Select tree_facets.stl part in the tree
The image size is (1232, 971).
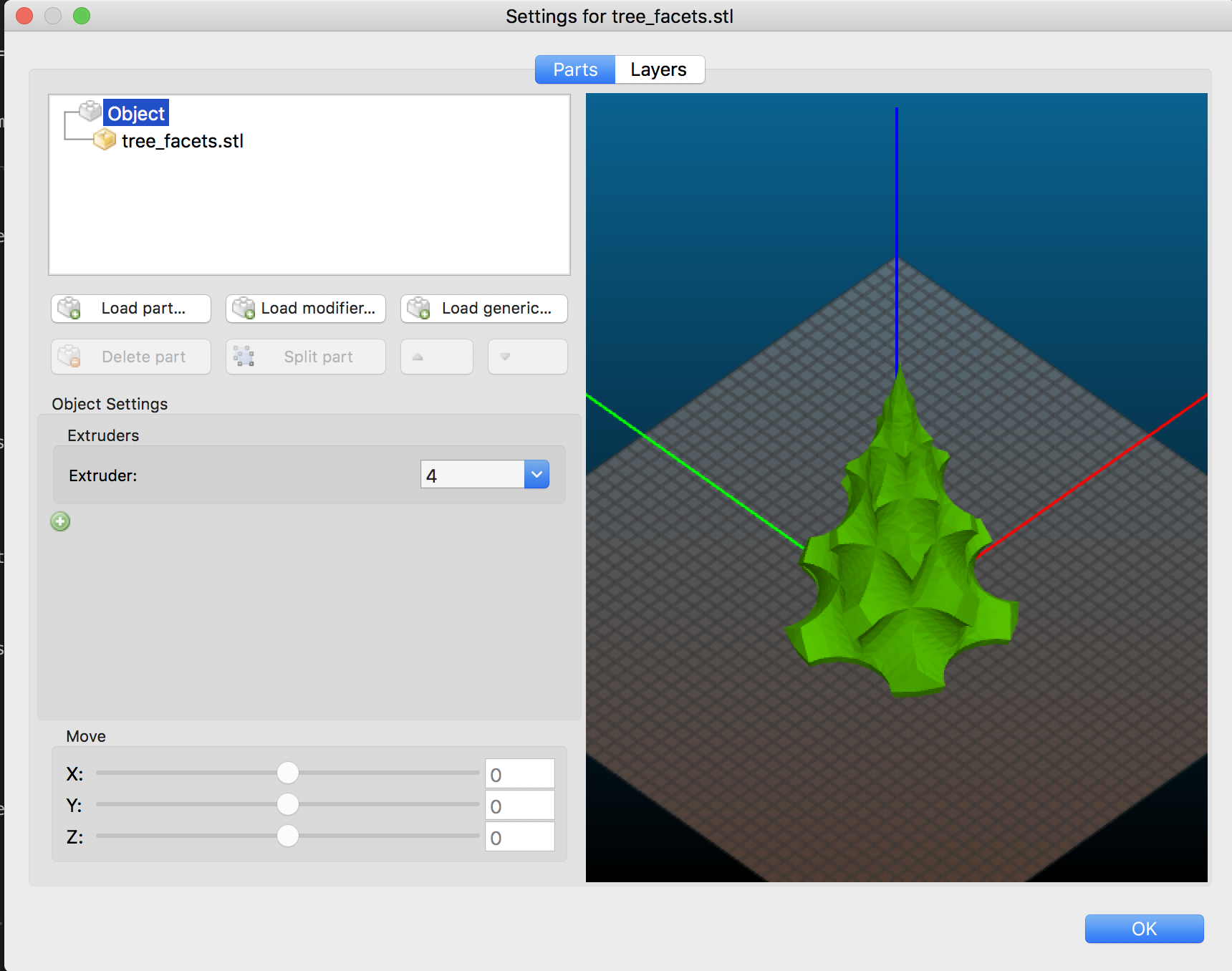click(183, 141)
